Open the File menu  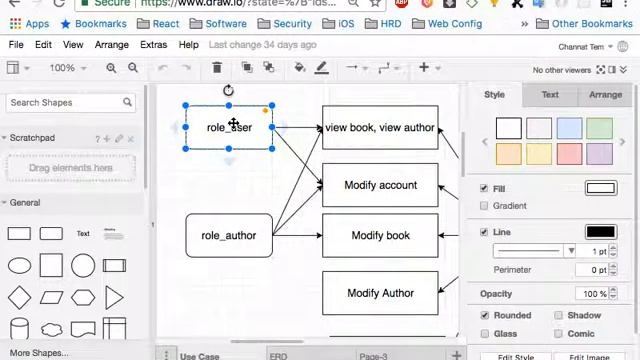click(16, 44)
